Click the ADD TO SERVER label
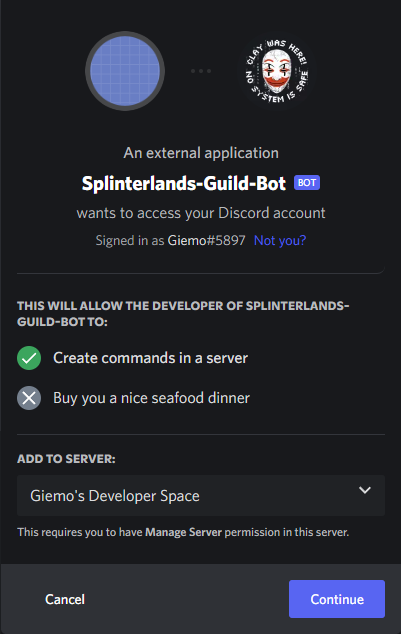This screenshot has height=634, width=401. click(66, 459)
